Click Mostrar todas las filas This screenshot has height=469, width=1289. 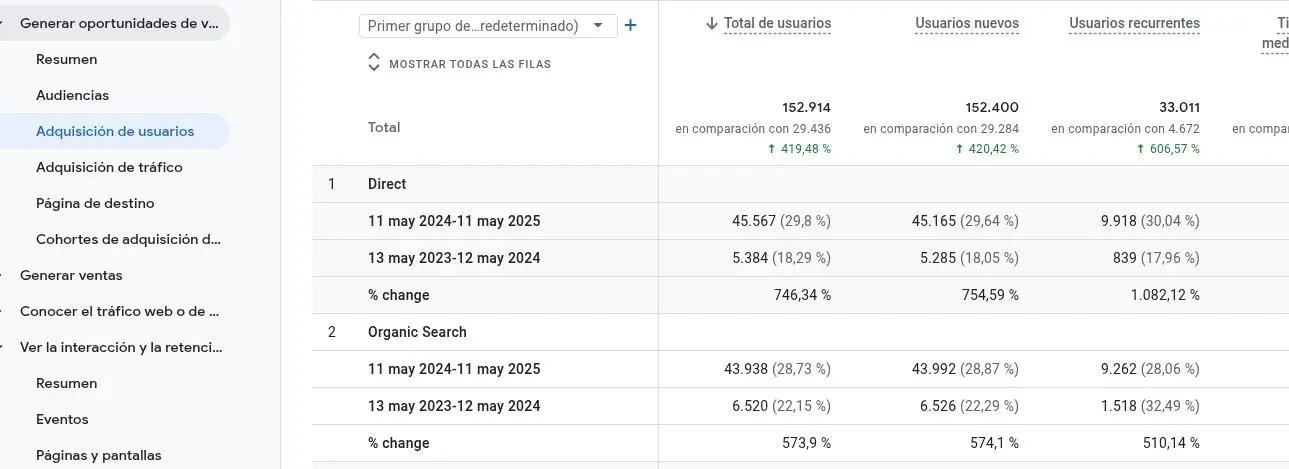pos(469,64)
